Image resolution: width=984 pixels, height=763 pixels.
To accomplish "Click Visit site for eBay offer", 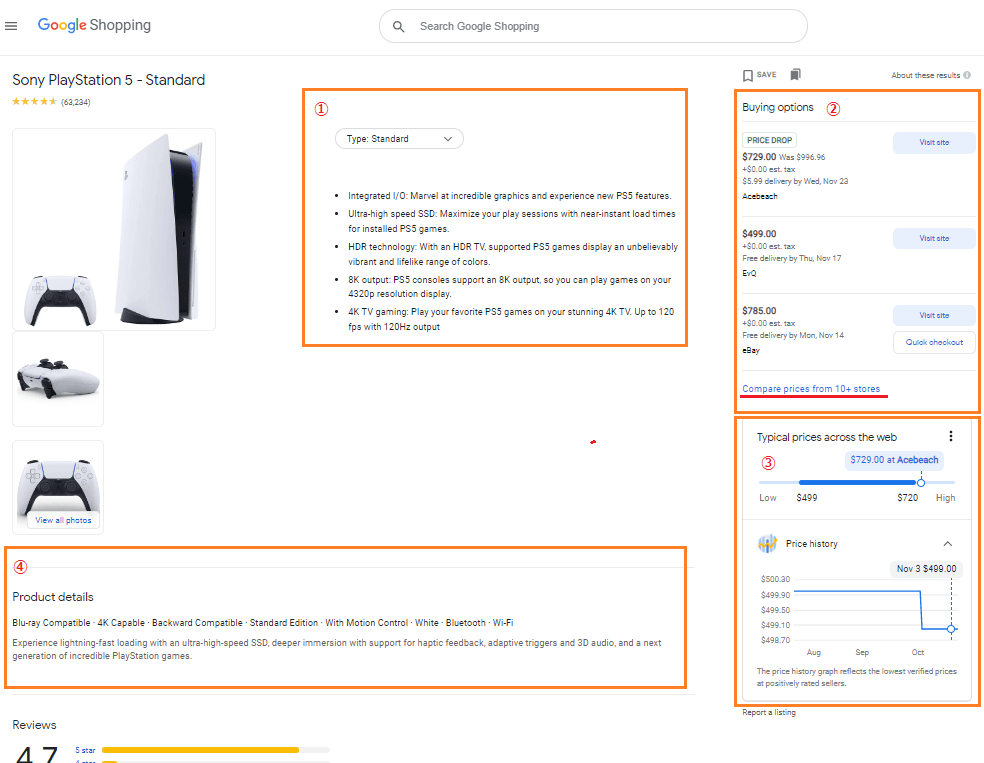I will tap(934, 316).
